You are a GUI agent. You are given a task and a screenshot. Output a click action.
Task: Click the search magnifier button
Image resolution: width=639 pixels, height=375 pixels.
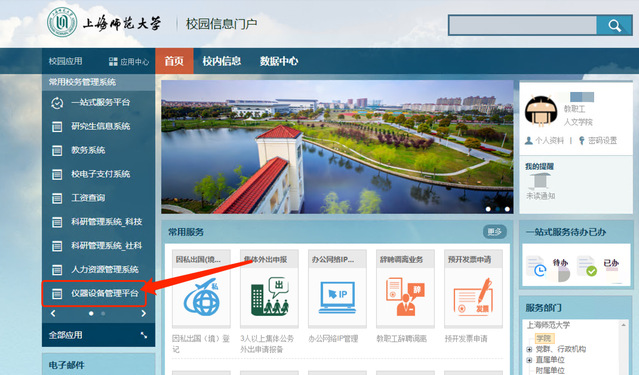click(615, 26)
